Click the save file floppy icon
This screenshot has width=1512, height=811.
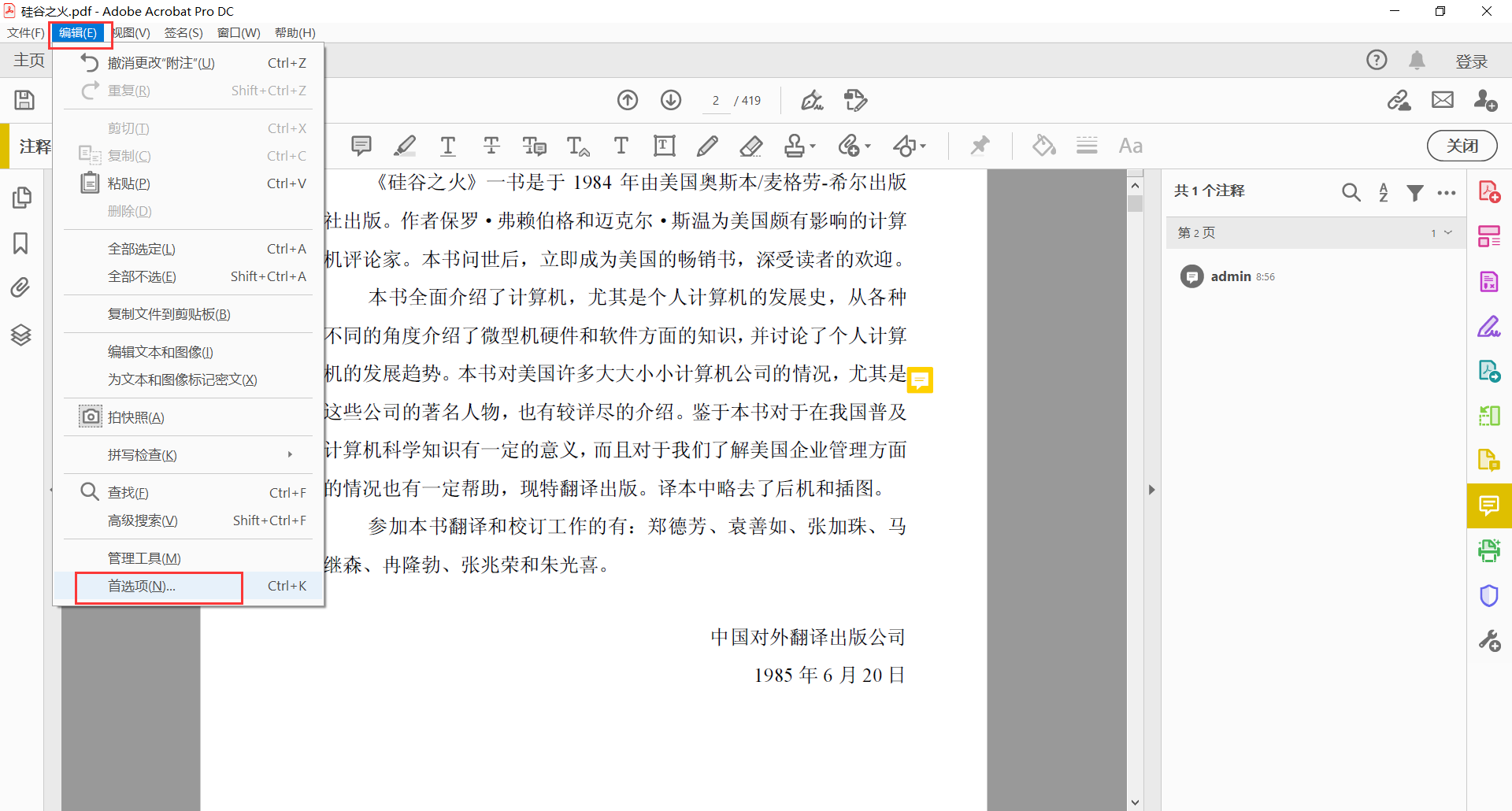(x=24, y=100)
